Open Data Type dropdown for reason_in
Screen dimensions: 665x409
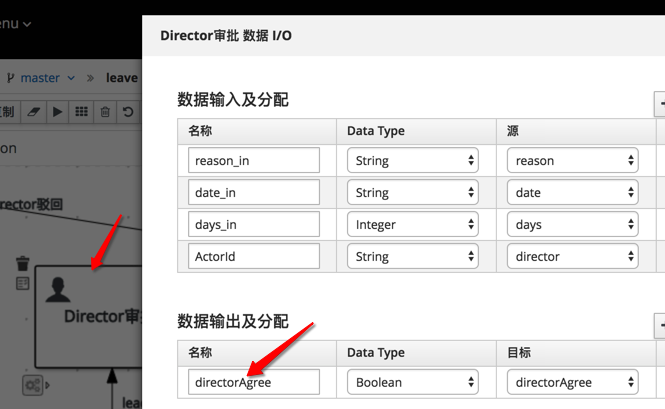click(x=412, y=160)
